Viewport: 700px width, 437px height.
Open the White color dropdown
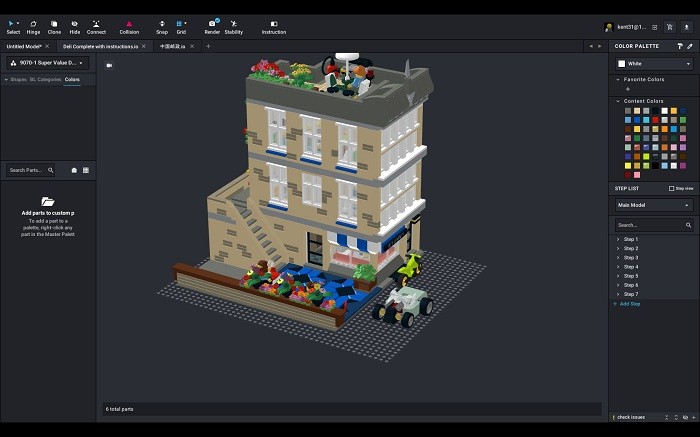click(x=653, y=63)
